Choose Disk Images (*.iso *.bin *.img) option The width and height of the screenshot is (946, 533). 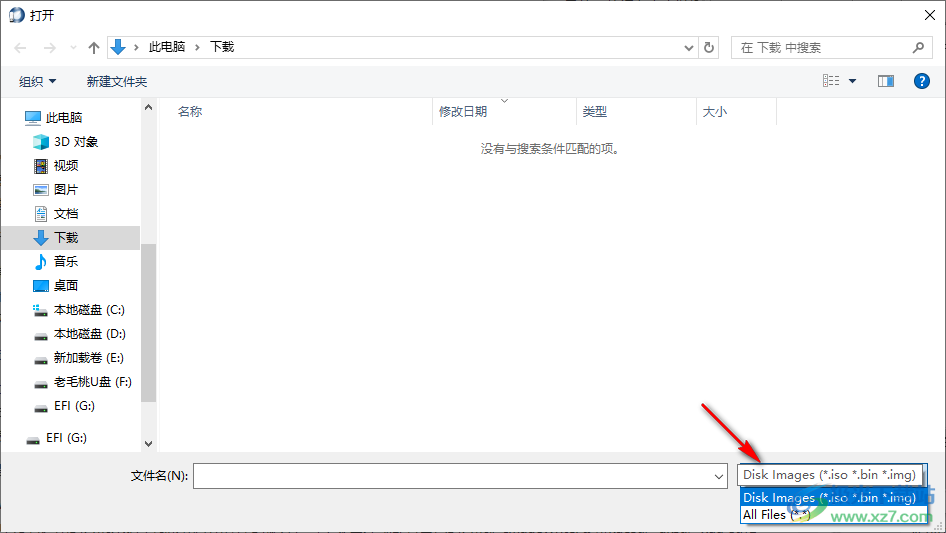[x=833, y=497]
